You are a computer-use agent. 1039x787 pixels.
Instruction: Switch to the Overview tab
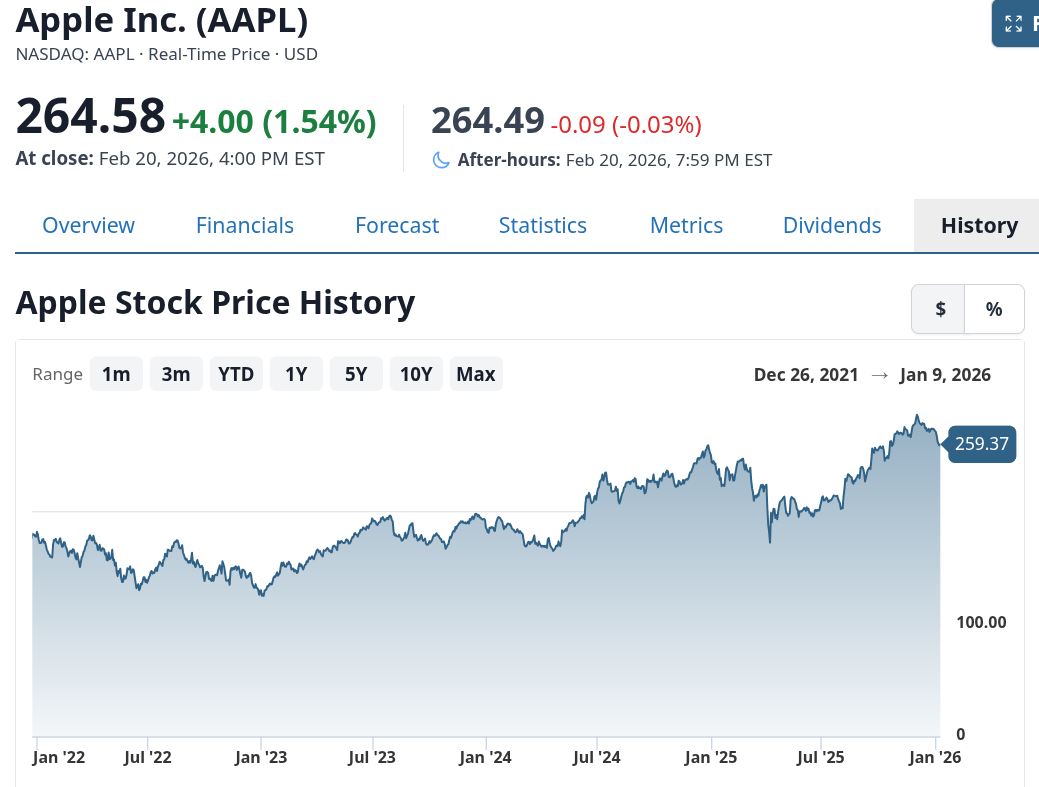(x=88, y=225)
